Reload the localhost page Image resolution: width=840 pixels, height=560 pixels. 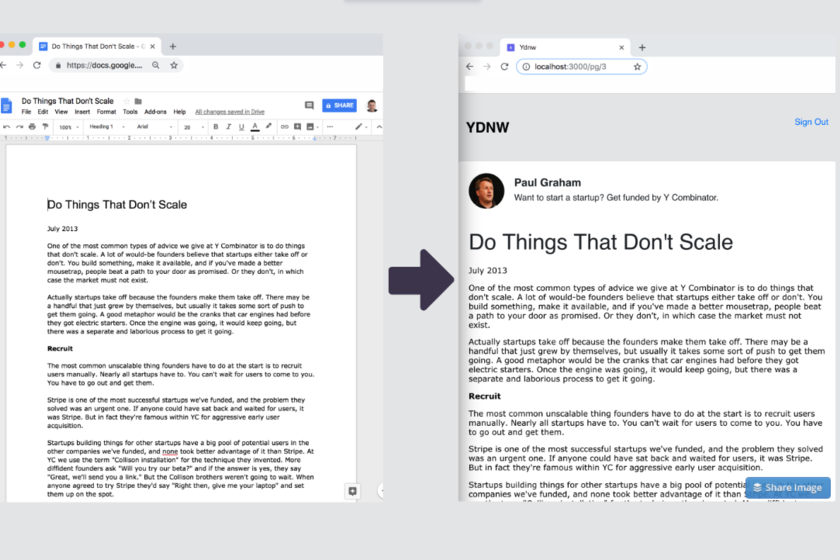pos(504,66)
